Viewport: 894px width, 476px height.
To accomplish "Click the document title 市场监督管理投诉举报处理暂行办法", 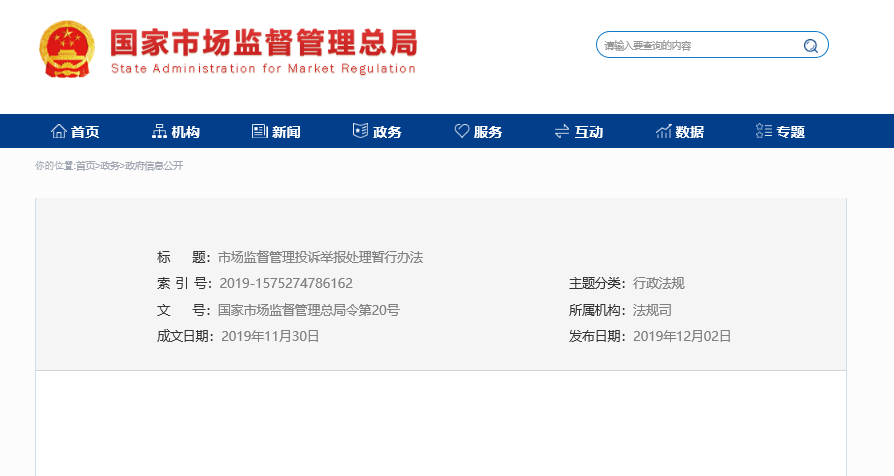I will click(320, 257).
